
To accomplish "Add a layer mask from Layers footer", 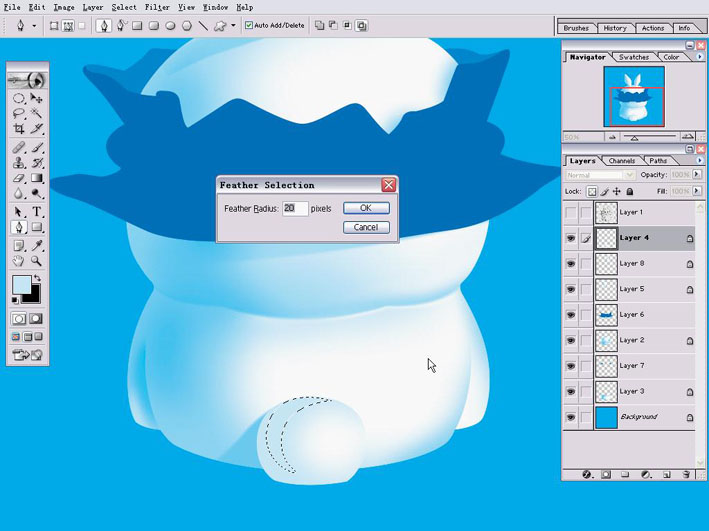I will (x=606, y=474).
